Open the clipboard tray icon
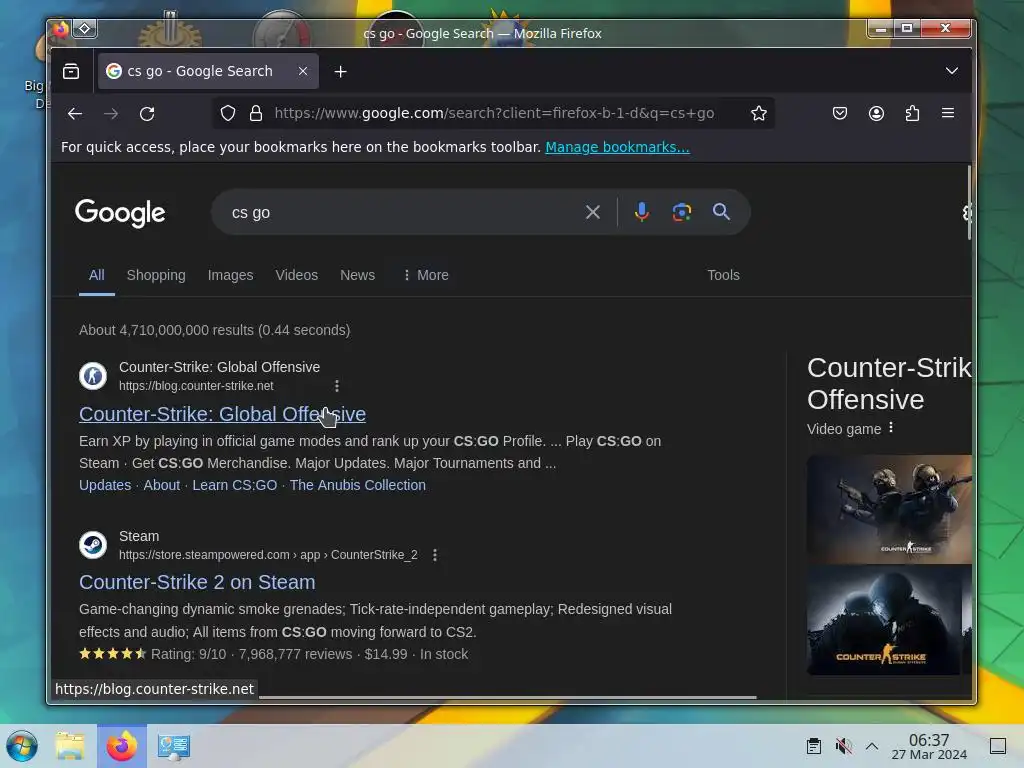 click(814, 746)
